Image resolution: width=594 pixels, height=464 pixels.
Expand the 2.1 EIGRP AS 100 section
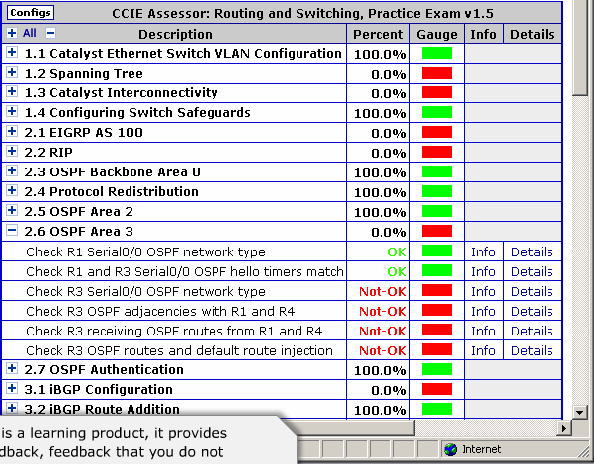tap(12, 131)
